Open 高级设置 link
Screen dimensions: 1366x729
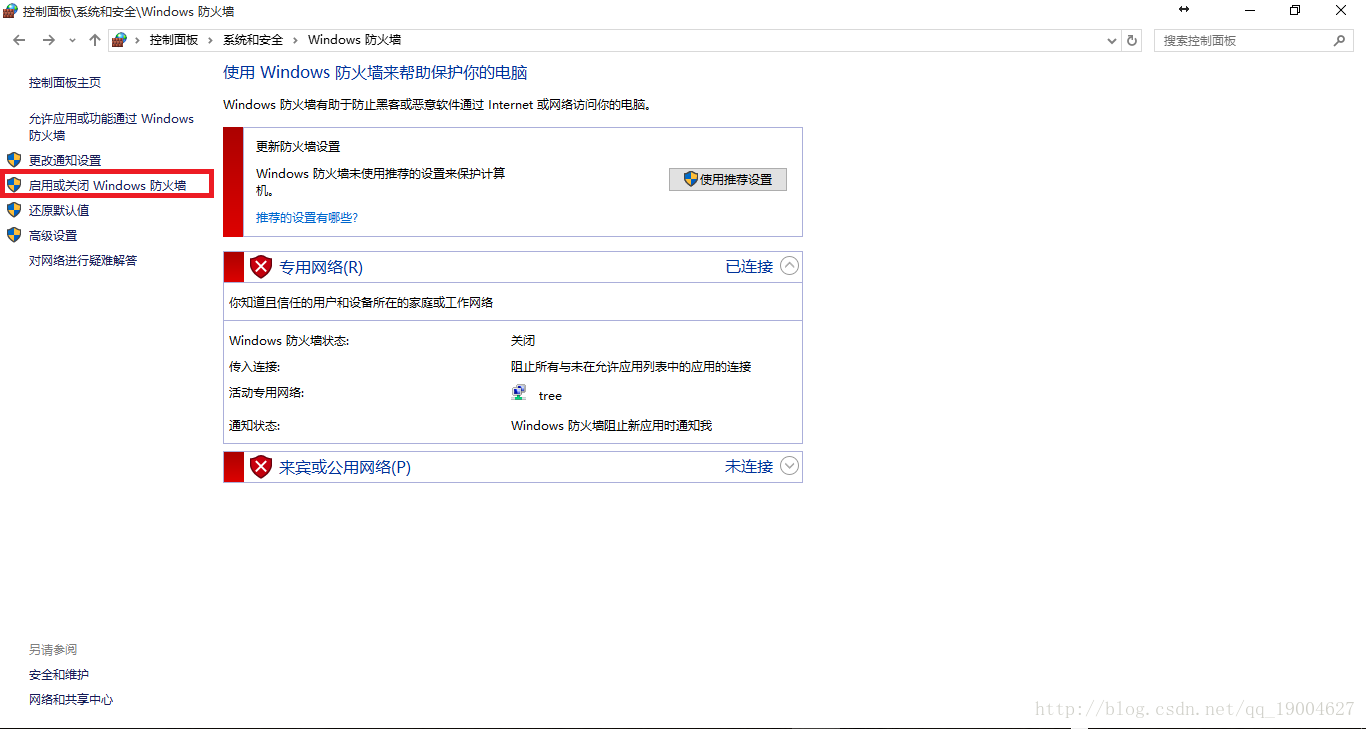(x=53, y=235)
